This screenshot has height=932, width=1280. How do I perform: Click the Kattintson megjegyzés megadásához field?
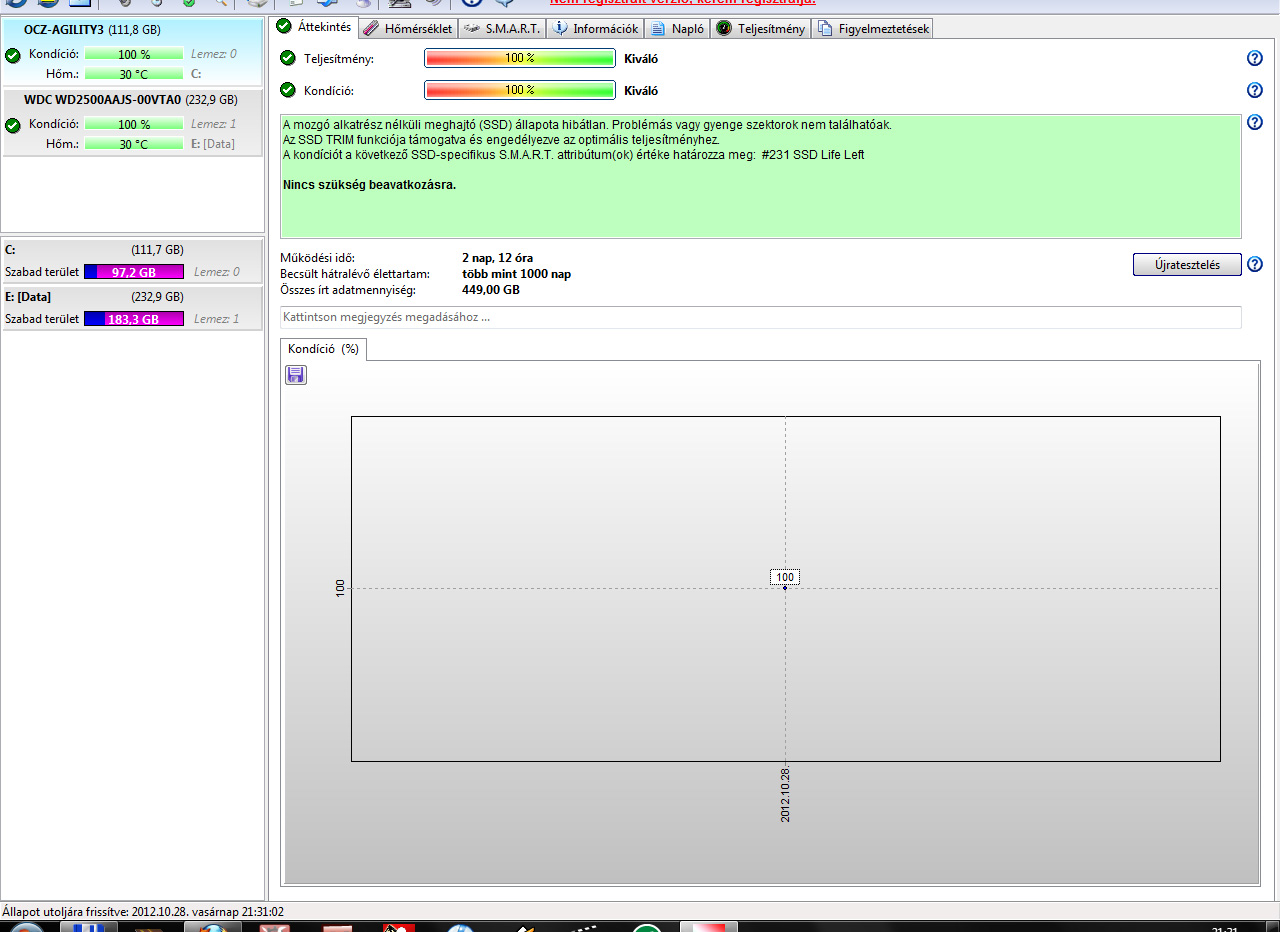tap(760, 317)
